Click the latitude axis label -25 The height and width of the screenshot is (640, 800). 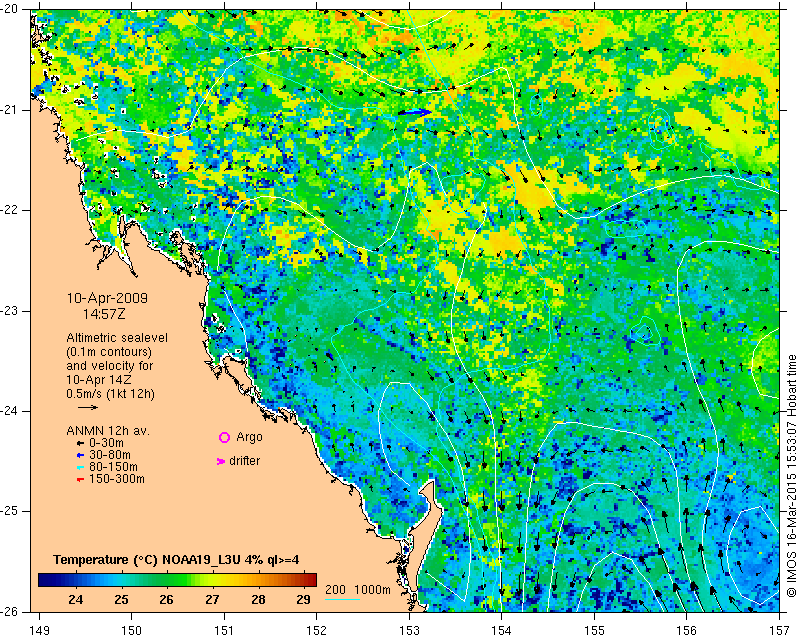pos(9,511)
